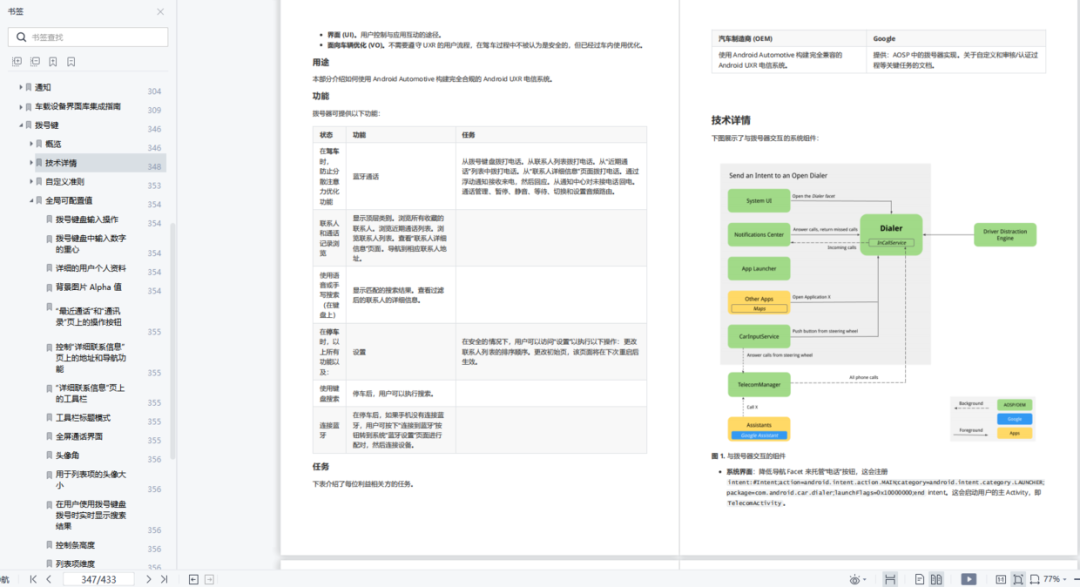
Task: Jump to the 全局可配置值 bookmark
Action: (69, 200)
